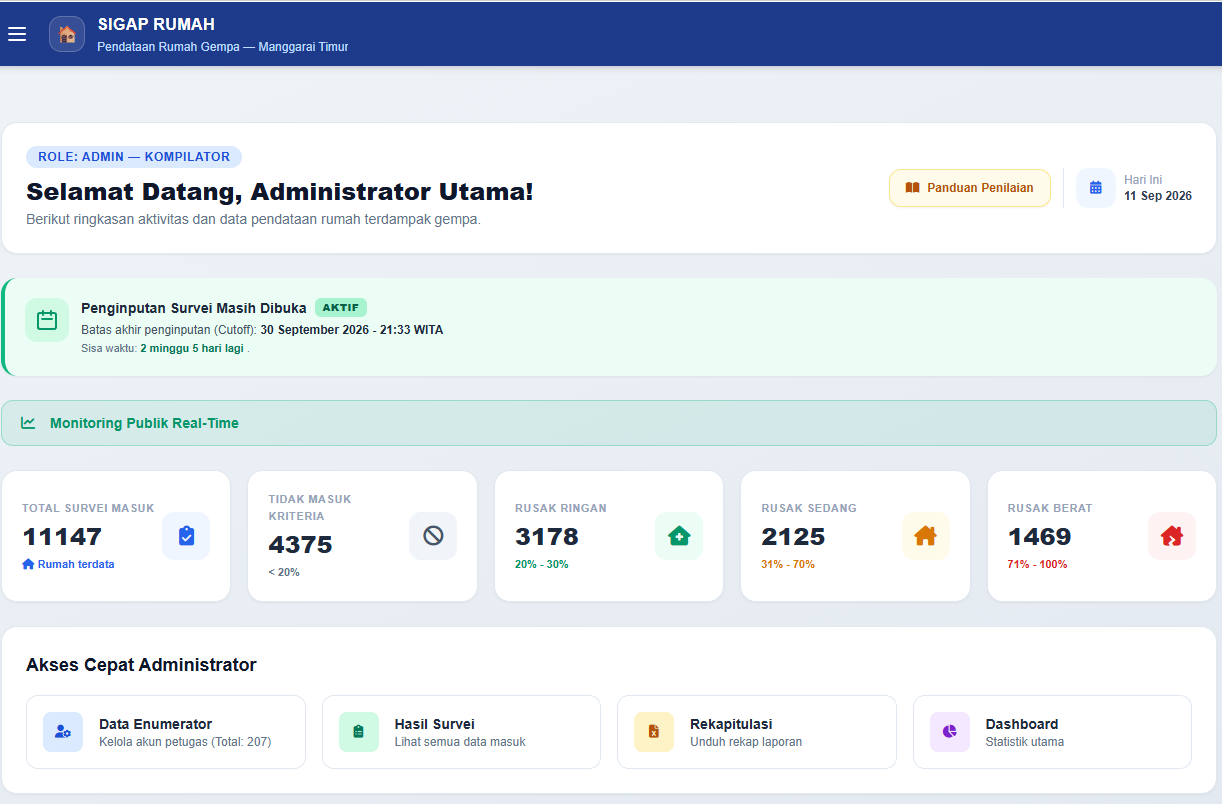Click the 'Rumah terdata' label
Image resolution: width=1222 pixels, height=804 pixels.
76,564
